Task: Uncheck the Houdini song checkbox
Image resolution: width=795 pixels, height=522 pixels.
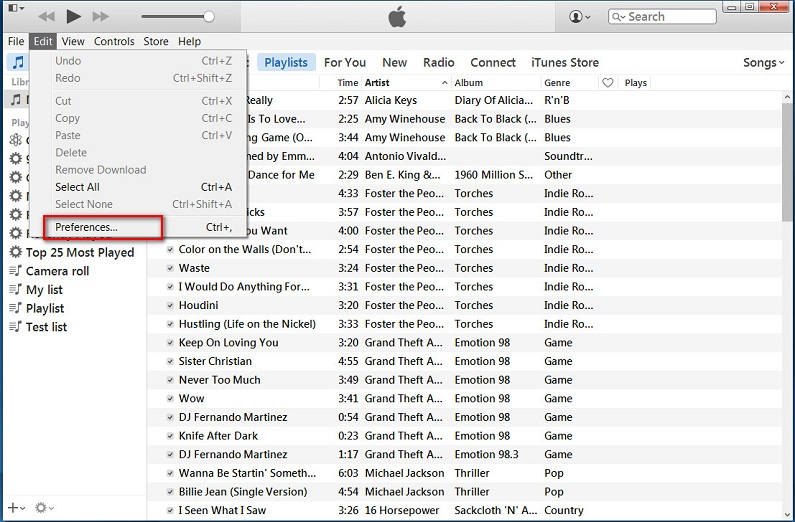Action: (x=170, y=306)
